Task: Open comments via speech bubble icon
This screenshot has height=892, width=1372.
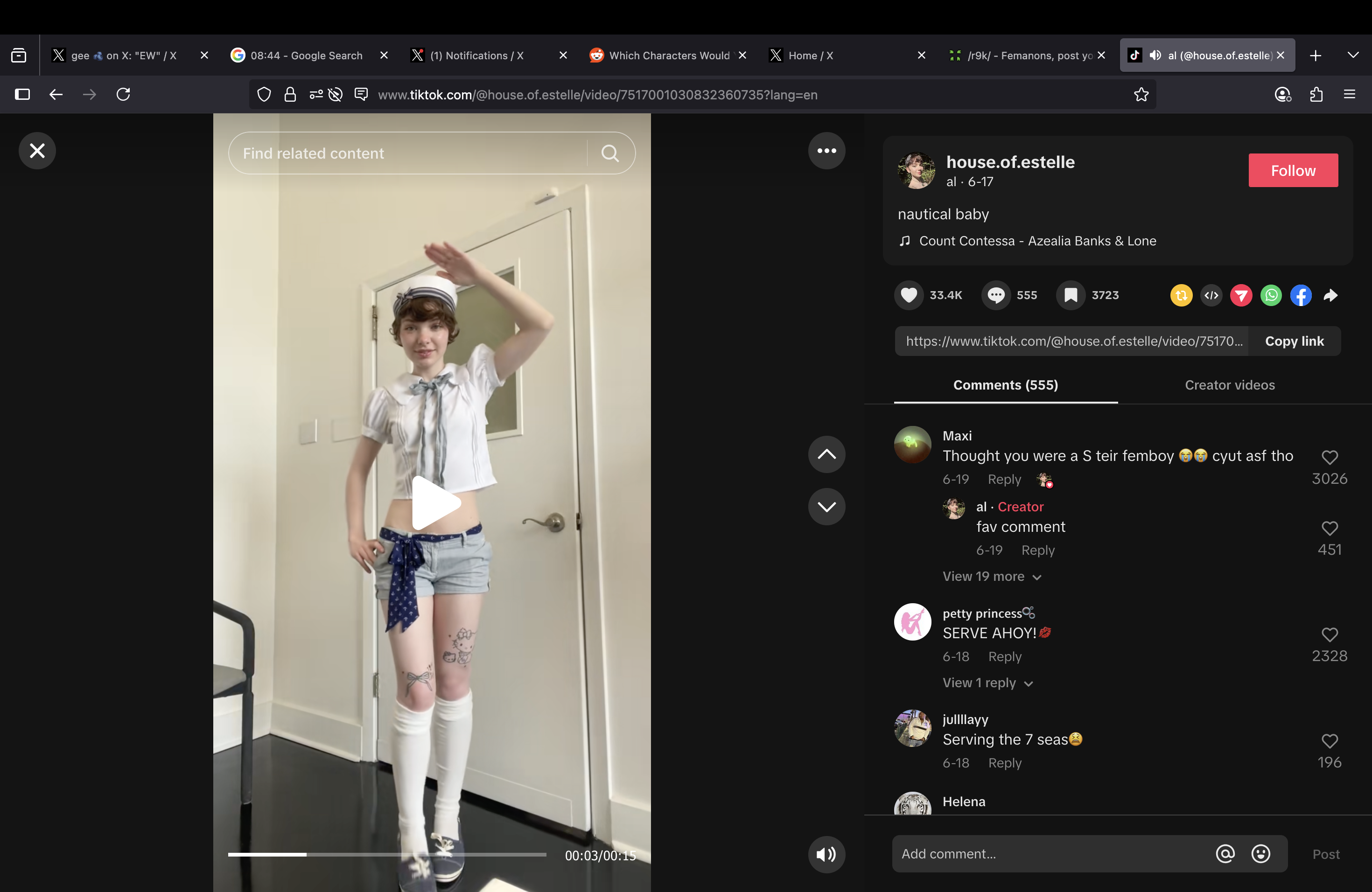Action: [x=995, y=295]
